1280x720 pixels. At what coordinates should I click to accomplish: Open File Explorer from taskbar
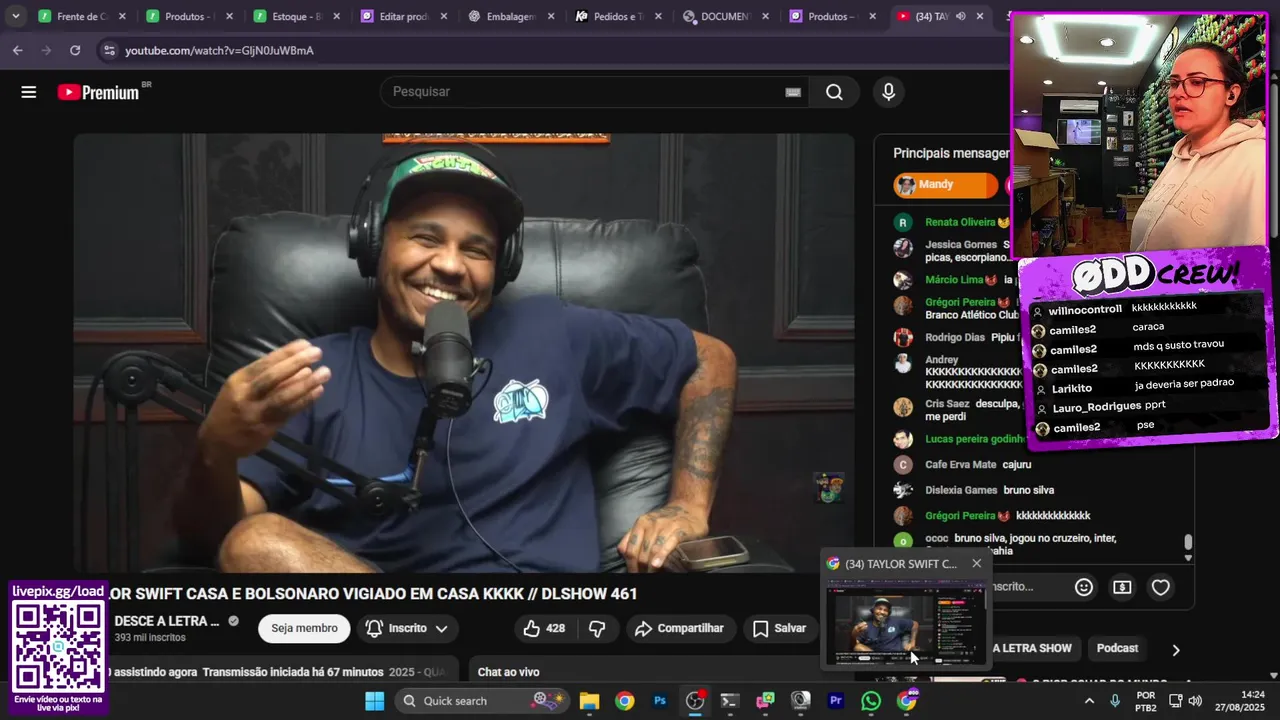(x=589, y=701)
